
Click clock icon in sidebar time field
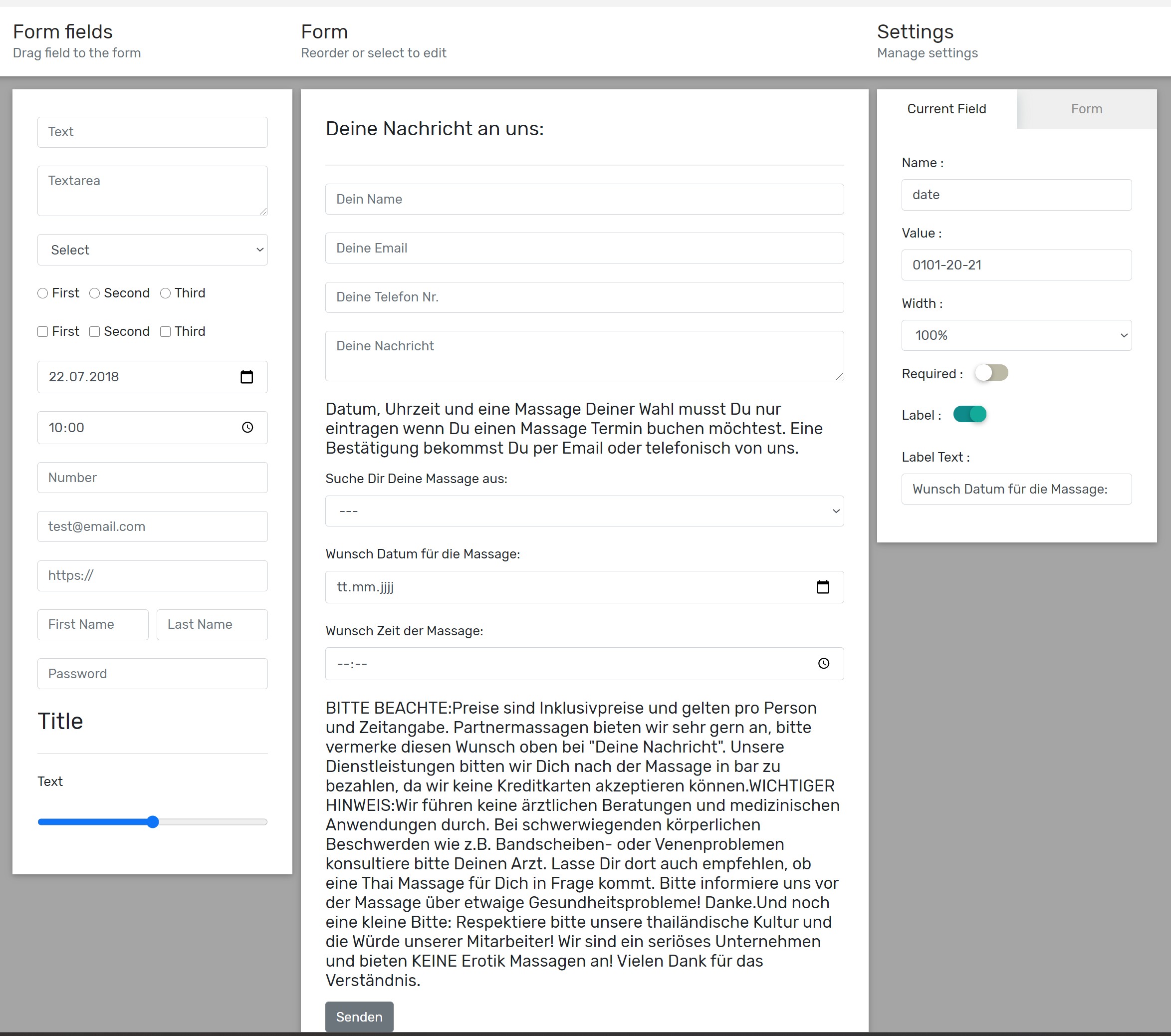(x=247, y=428)
